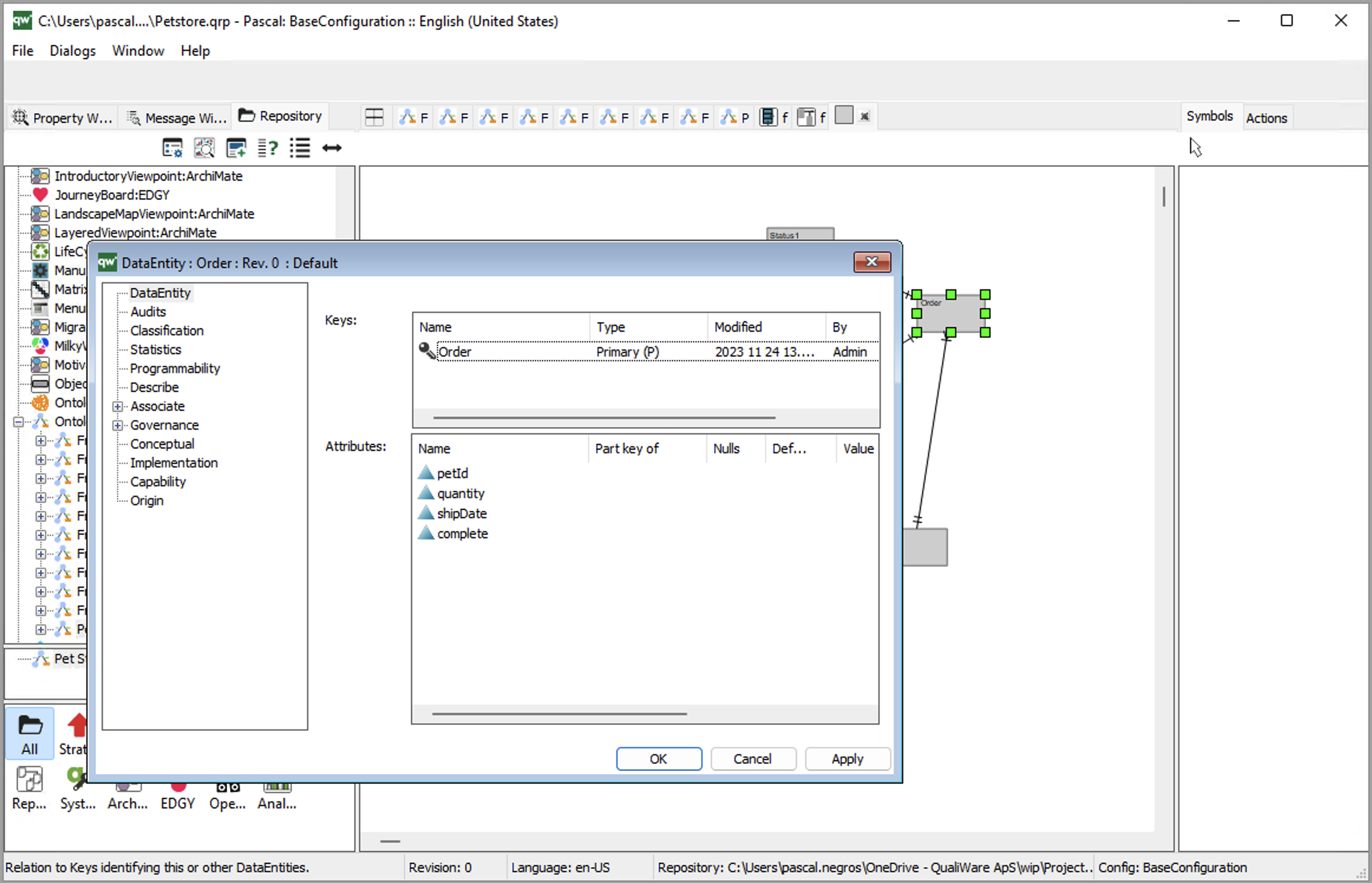
Task: Expand the first child node under Ontol
Action: [40, 440]
